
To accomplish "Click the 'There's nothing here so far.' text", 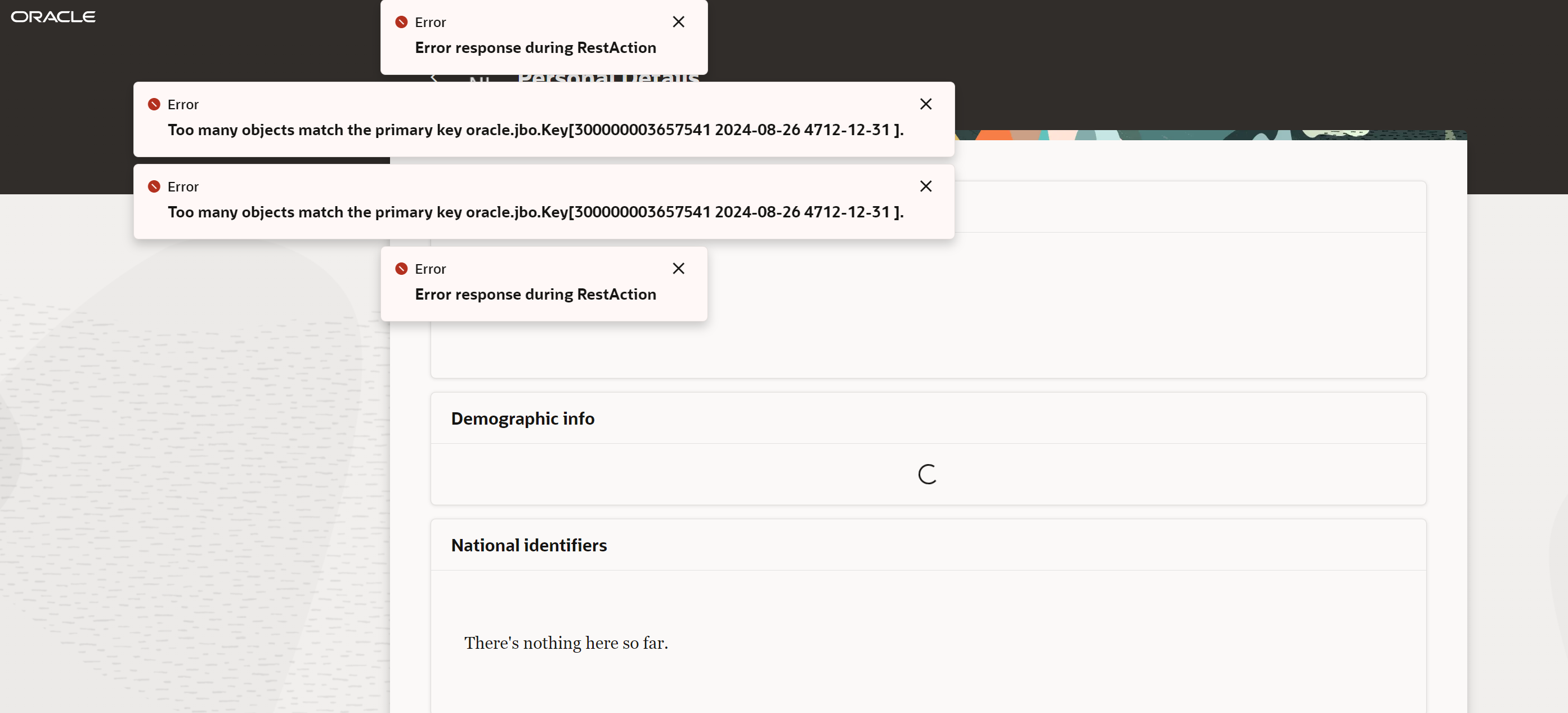I will pos(566,643).
